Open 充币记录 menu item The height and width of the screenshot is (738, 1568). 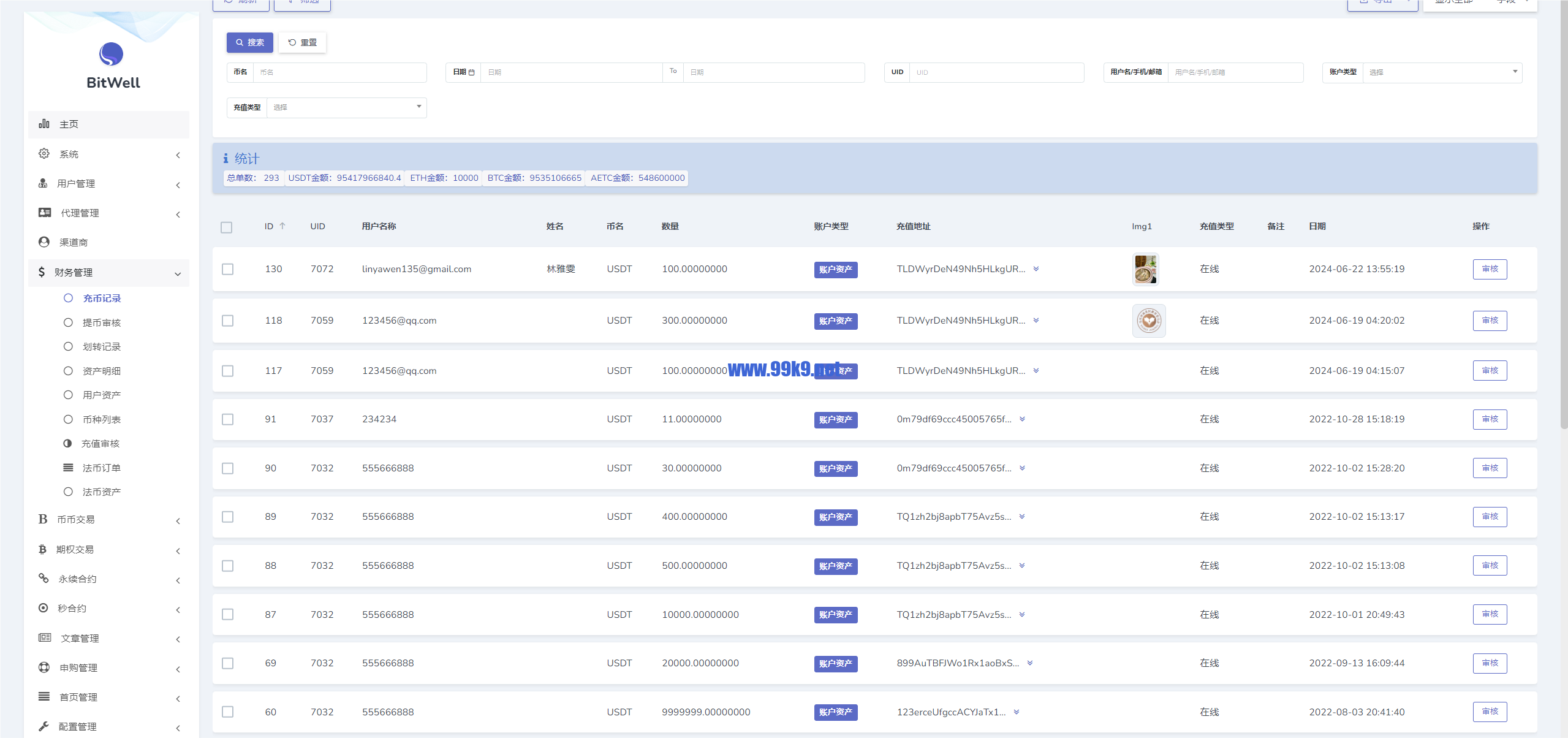point(102,299)
